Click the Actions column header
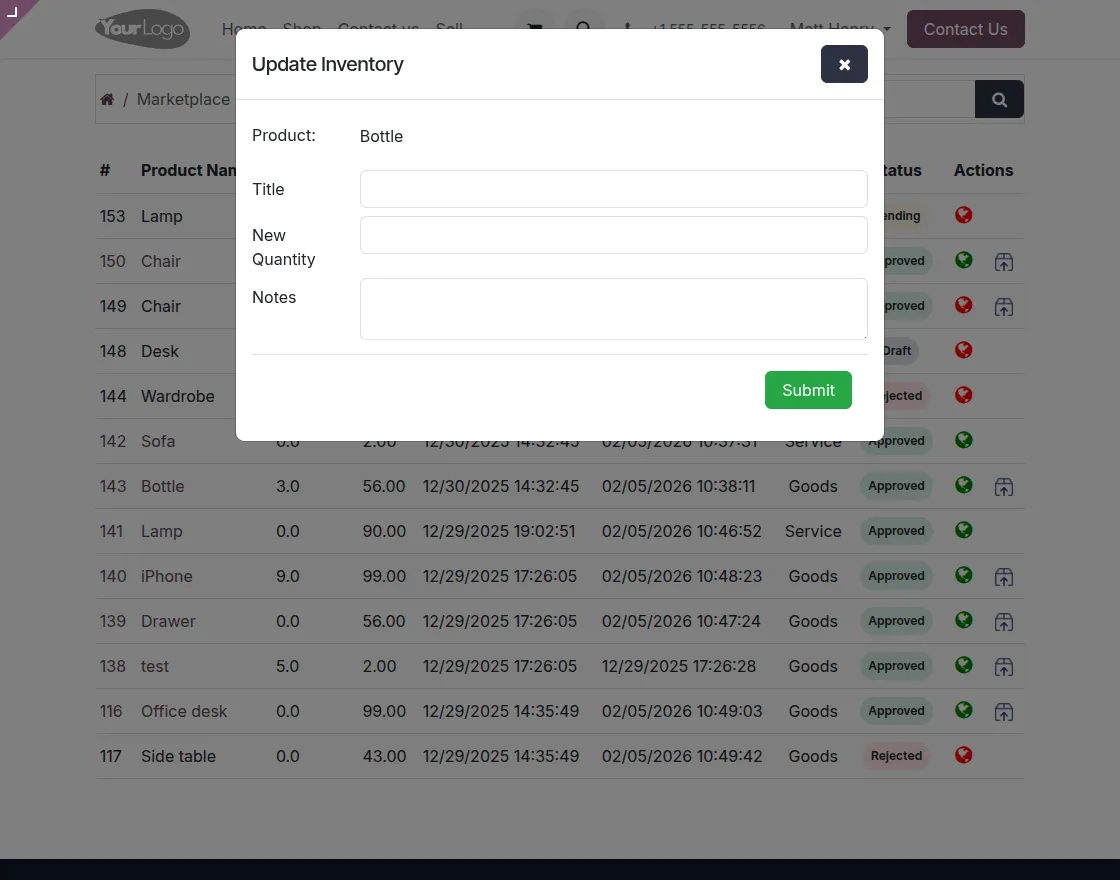 983,170
